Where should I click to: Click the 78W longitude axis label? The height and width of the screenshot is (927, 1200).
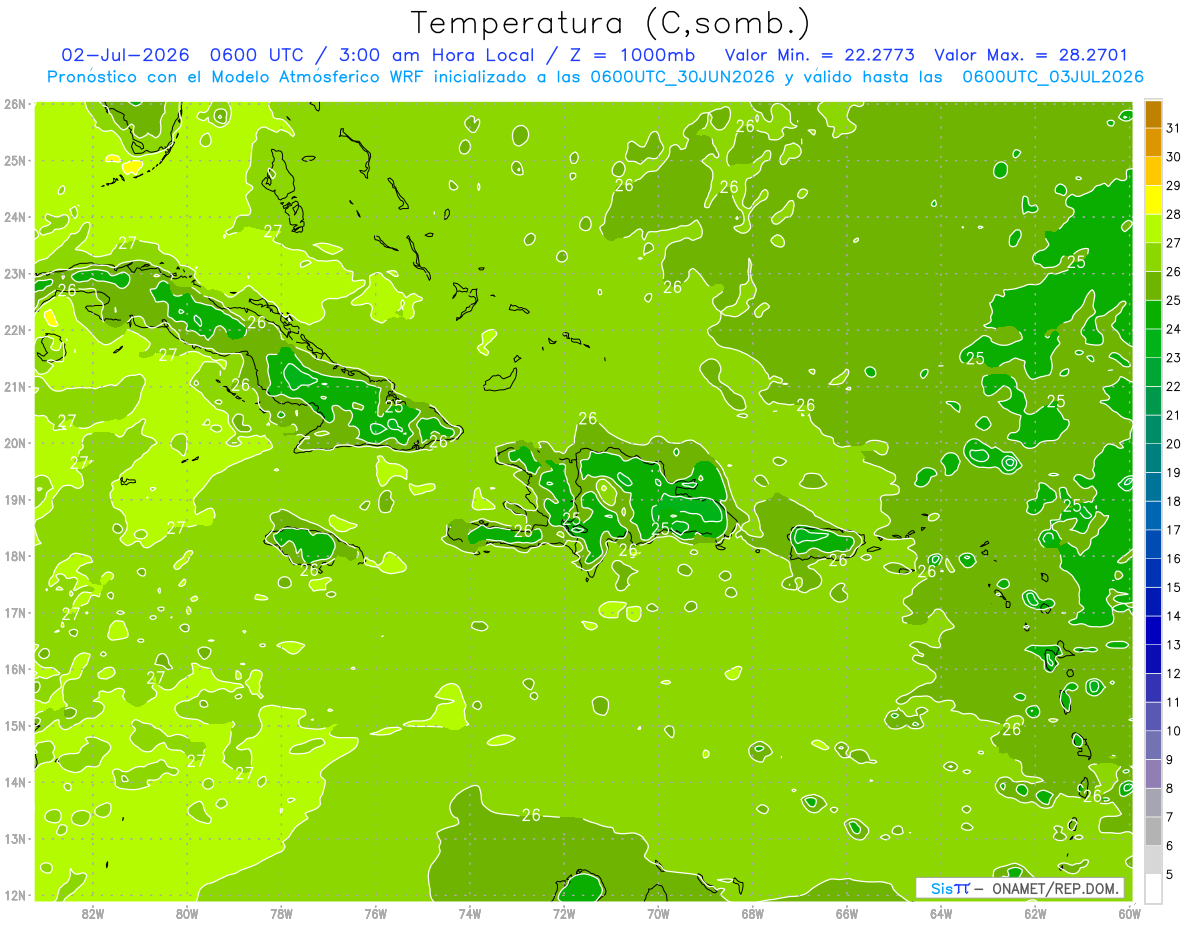(x=281, y=913)
